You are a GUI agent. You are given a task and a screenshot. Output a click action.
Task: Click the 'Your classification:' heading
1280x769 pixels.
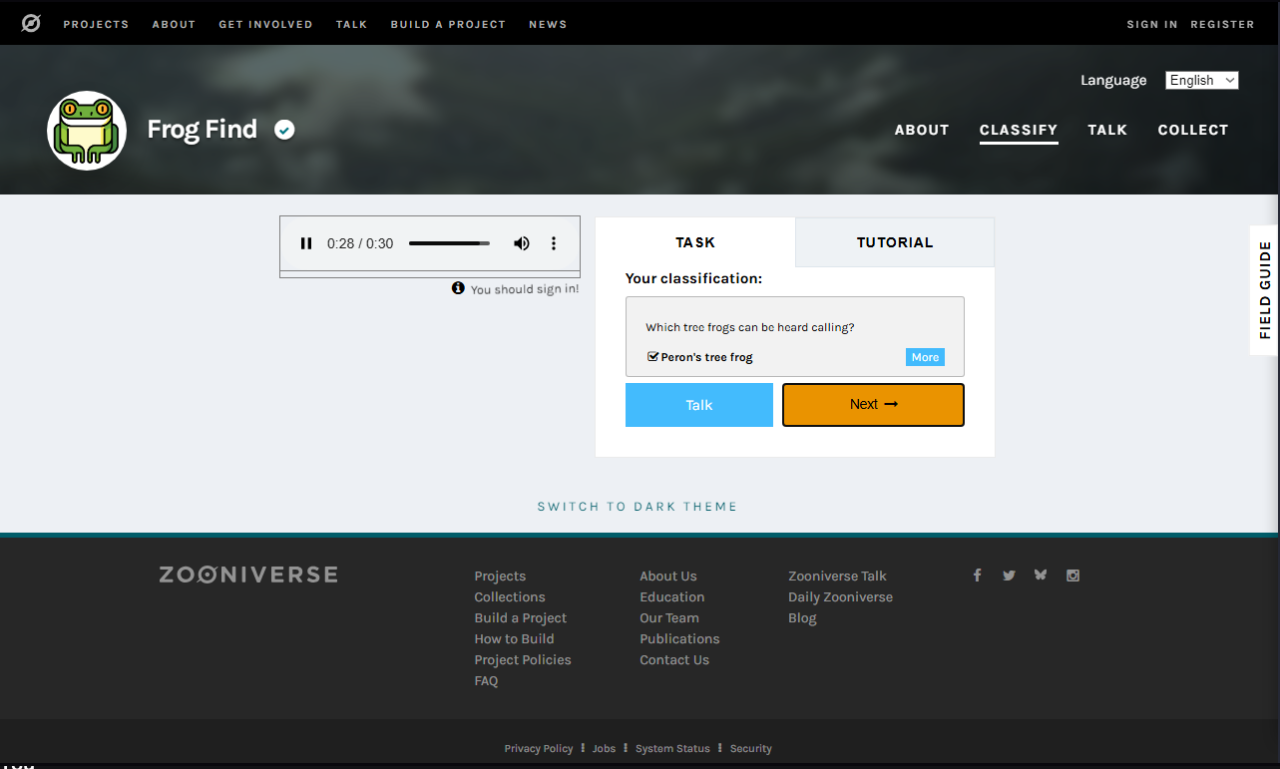click(x=694, y=279)
